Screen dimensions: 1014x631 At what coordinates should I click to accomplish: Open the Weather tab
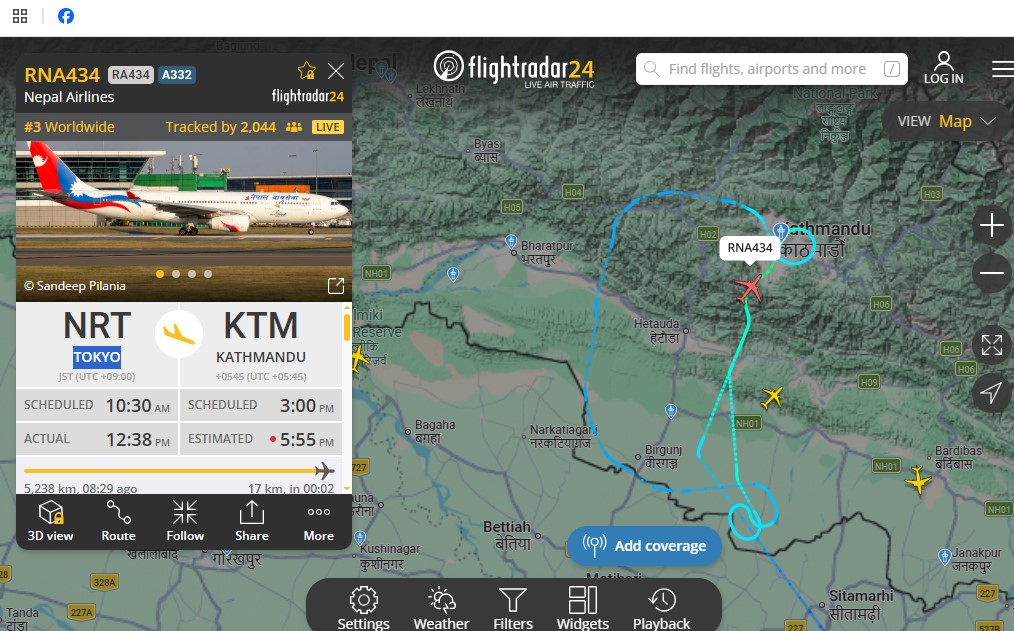(x=442, y=608)
